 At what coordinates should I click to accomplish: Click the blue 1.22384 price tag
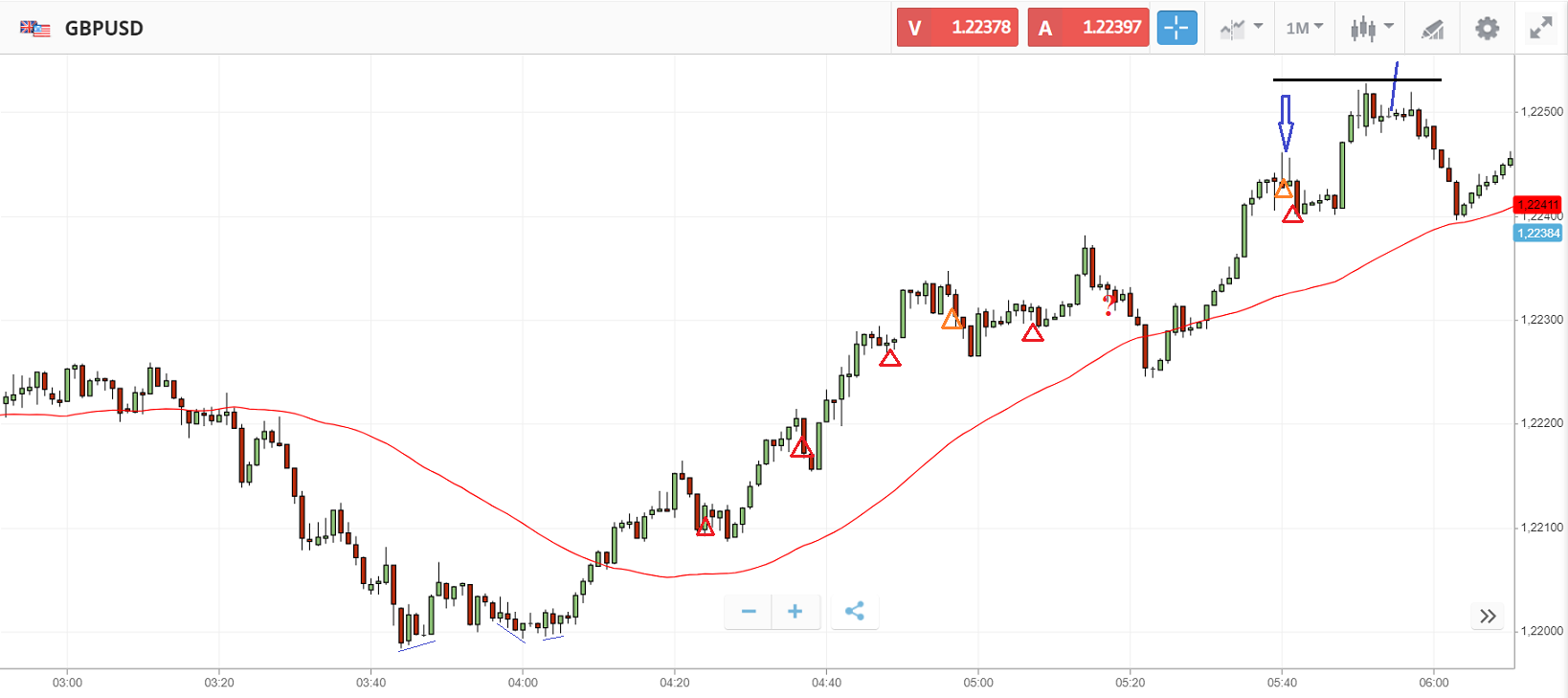tap(1537, 234)
